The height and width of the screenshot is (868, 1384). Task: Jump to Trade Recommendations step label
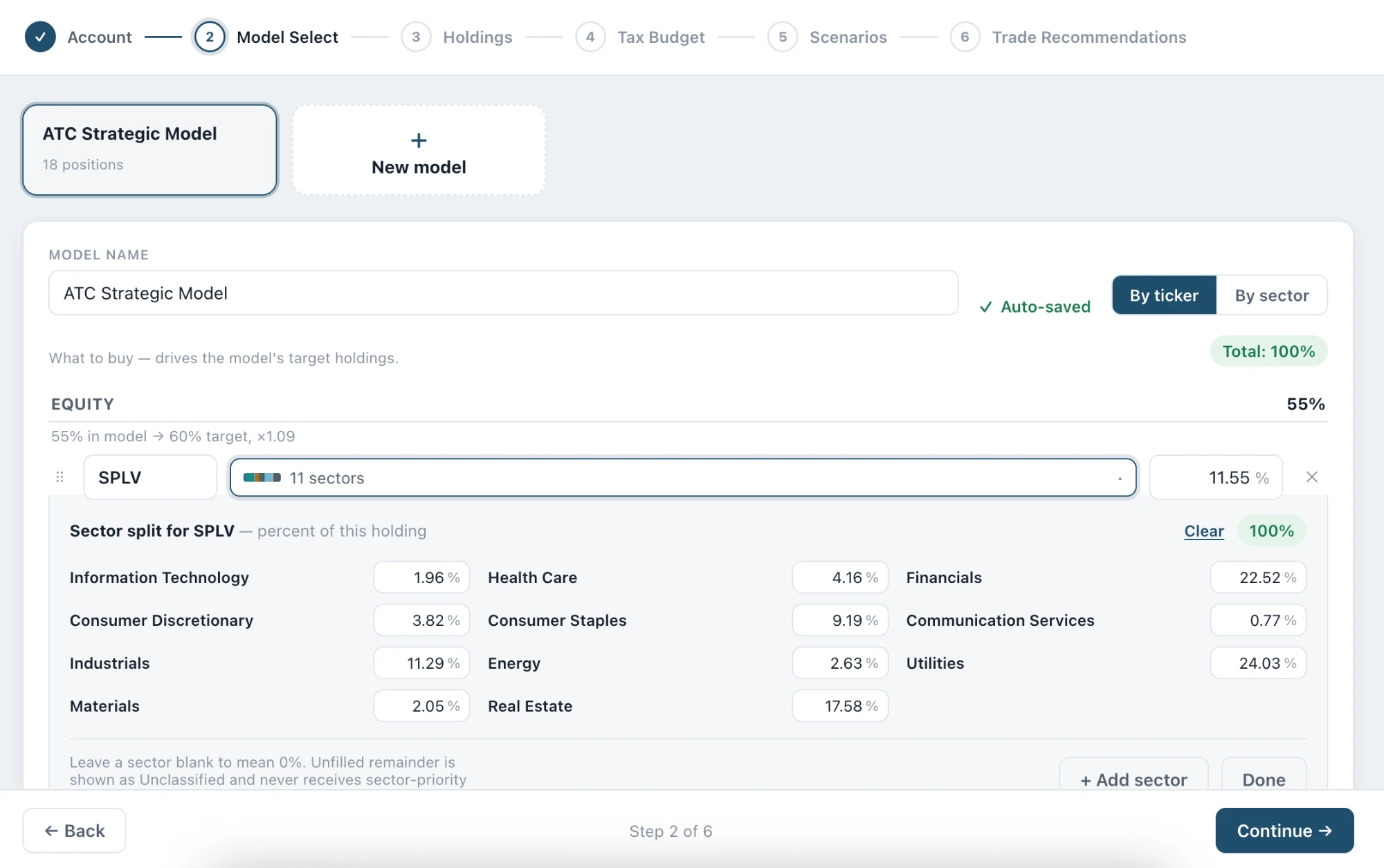(1089, 37)
